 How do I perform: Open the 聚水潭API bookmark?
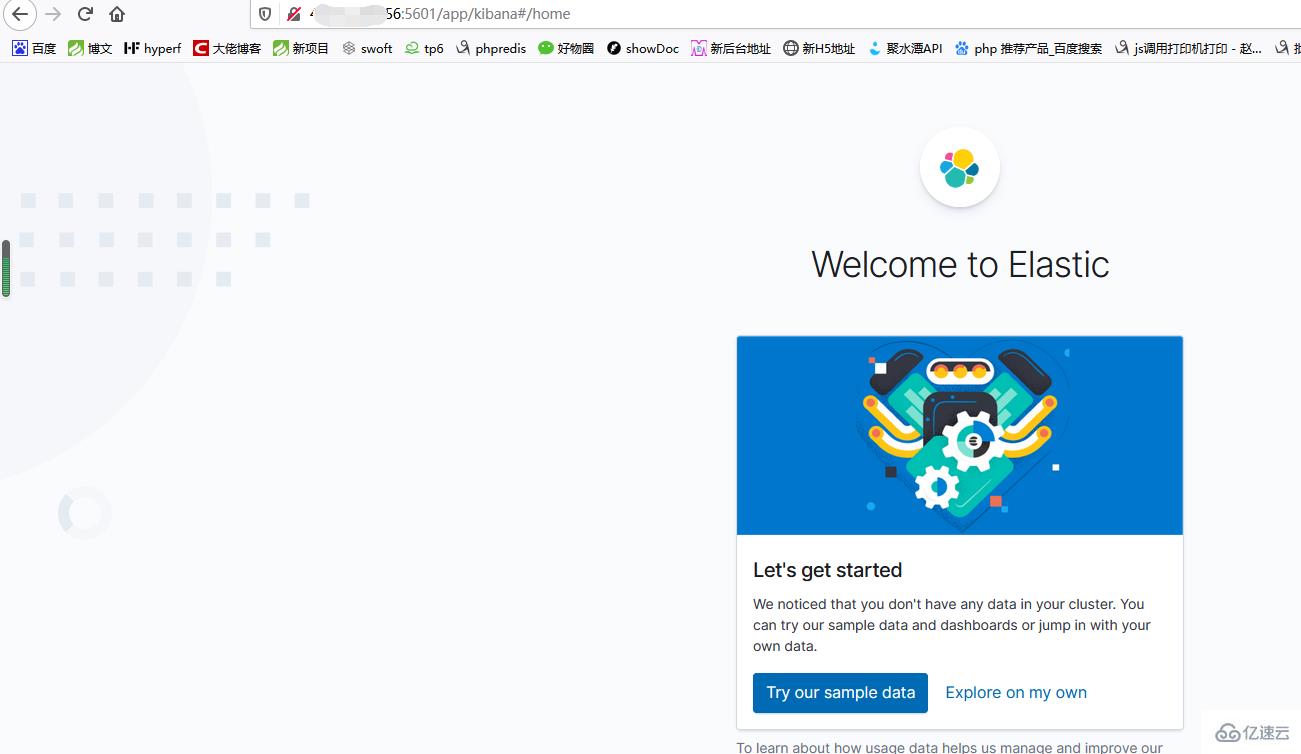[x=905, y=48]
